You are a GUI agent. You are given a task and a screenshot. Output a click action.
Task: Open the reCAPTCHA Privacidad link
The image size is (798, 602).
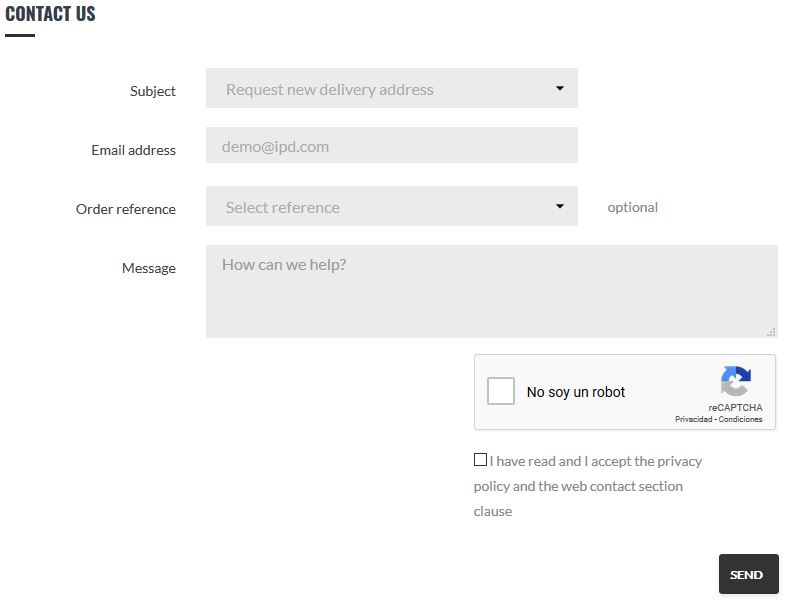693,420
